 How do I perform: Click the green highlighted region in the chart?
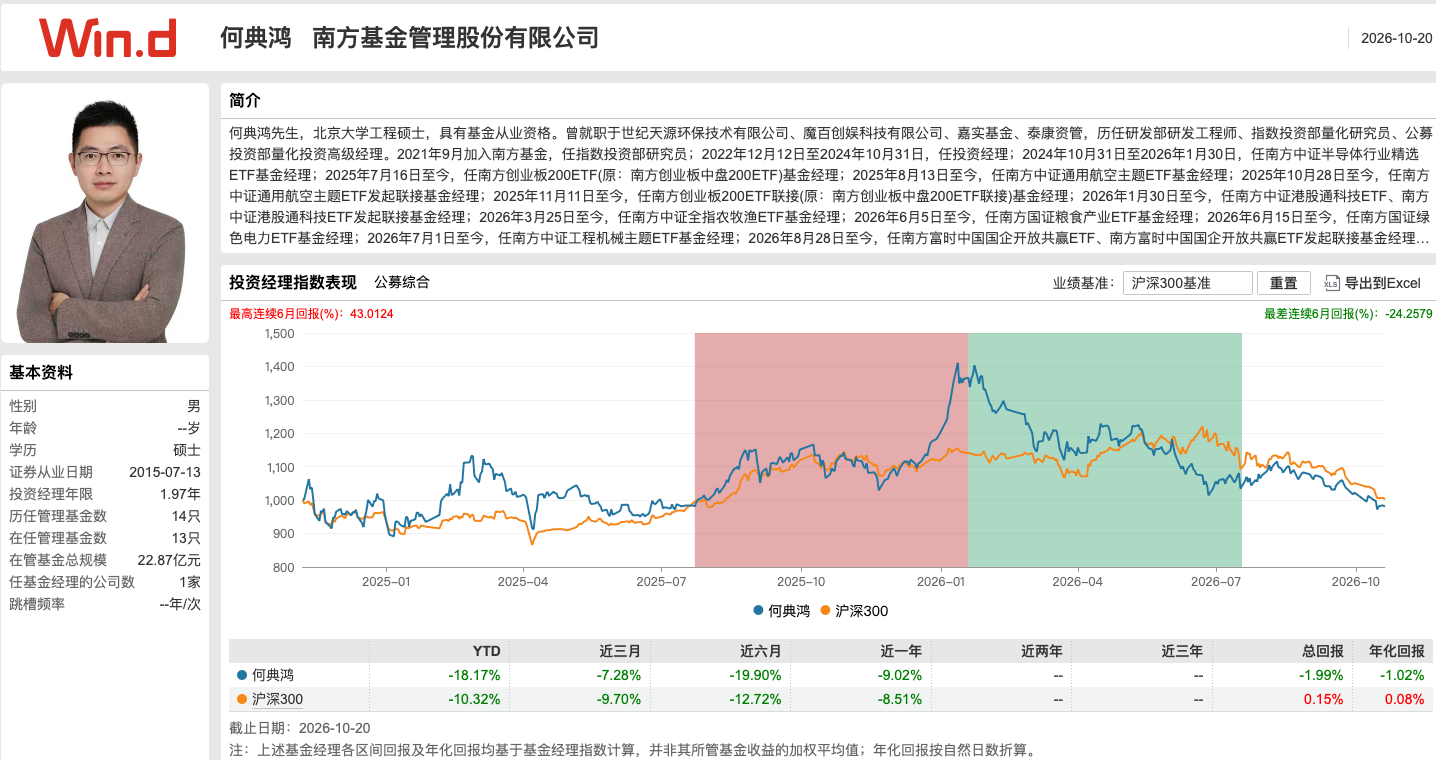[1105, 450]
